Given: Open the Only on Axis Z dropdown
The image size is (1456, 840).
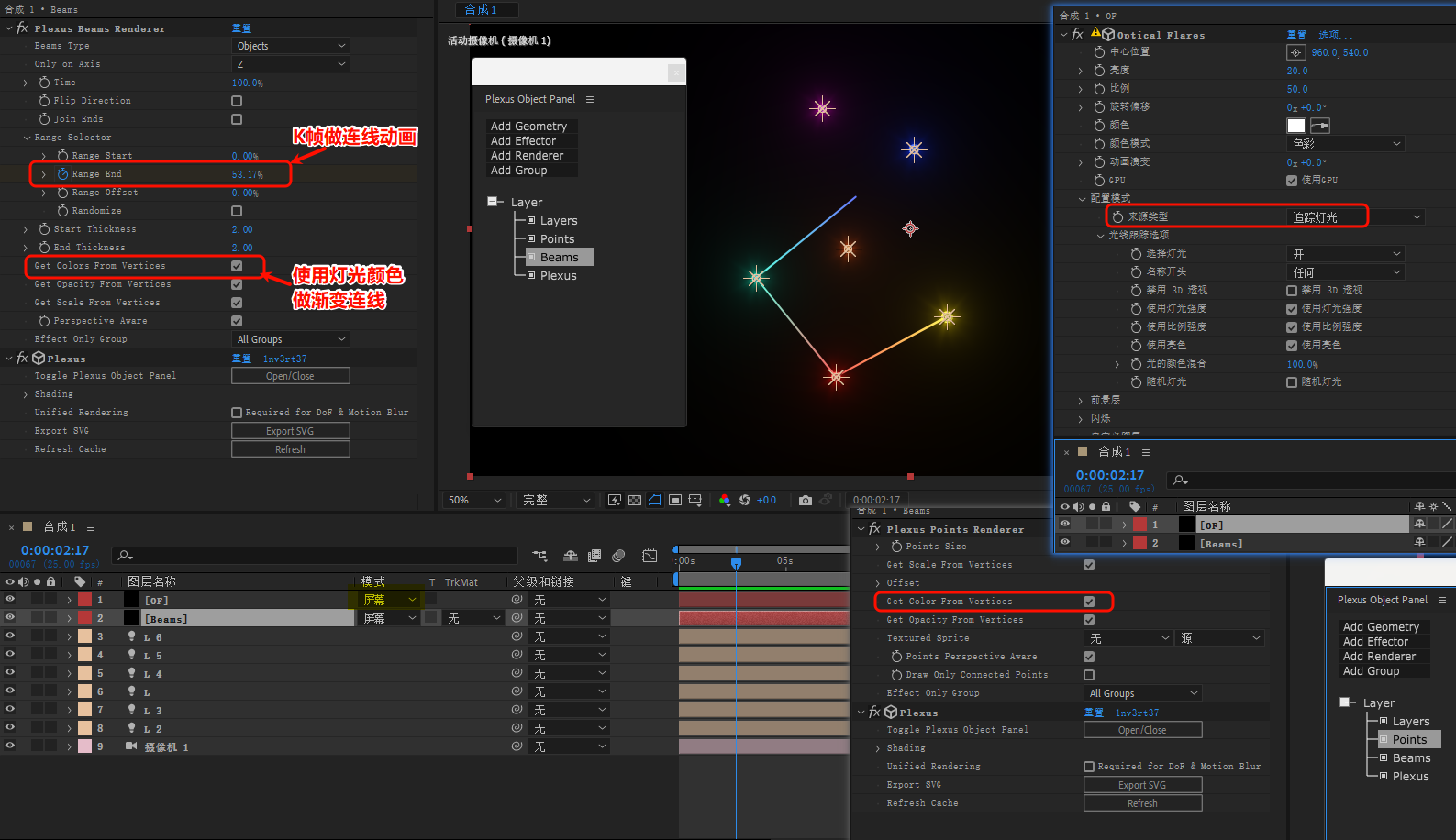Looking at the screenshot, I should 291,64.
